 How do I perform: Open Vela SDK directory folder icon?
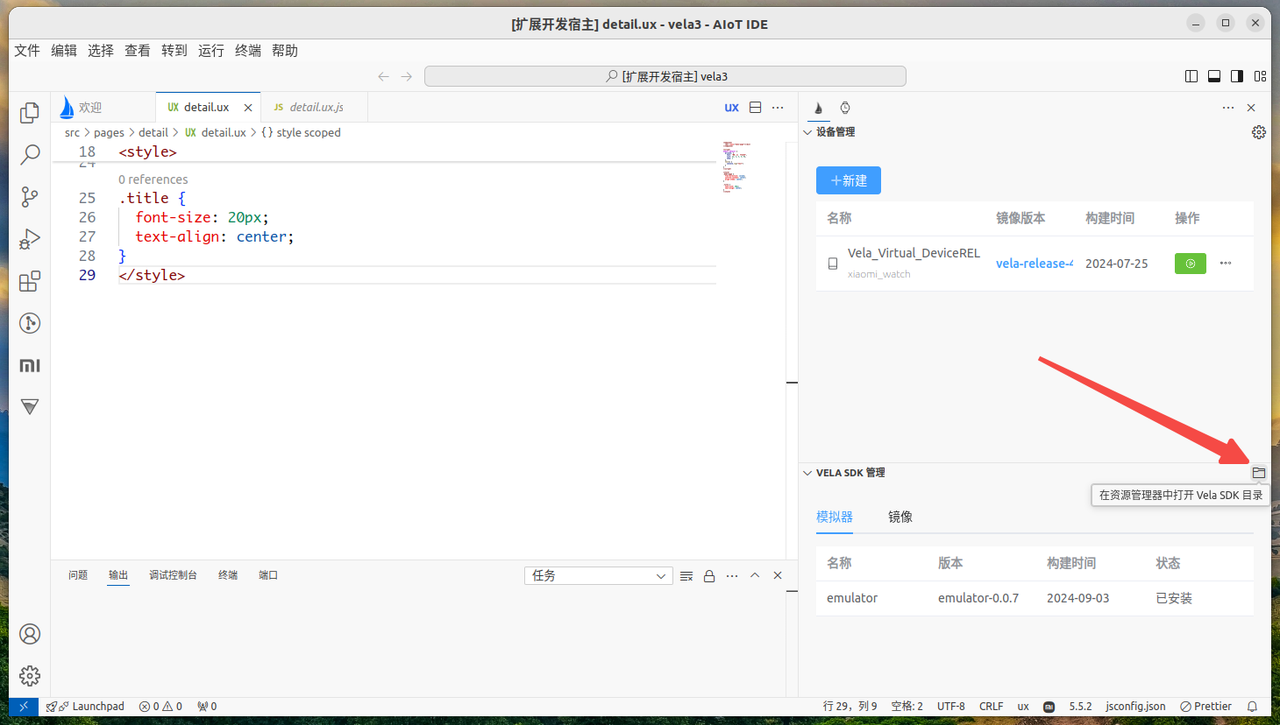click(x=1258, y=473)
